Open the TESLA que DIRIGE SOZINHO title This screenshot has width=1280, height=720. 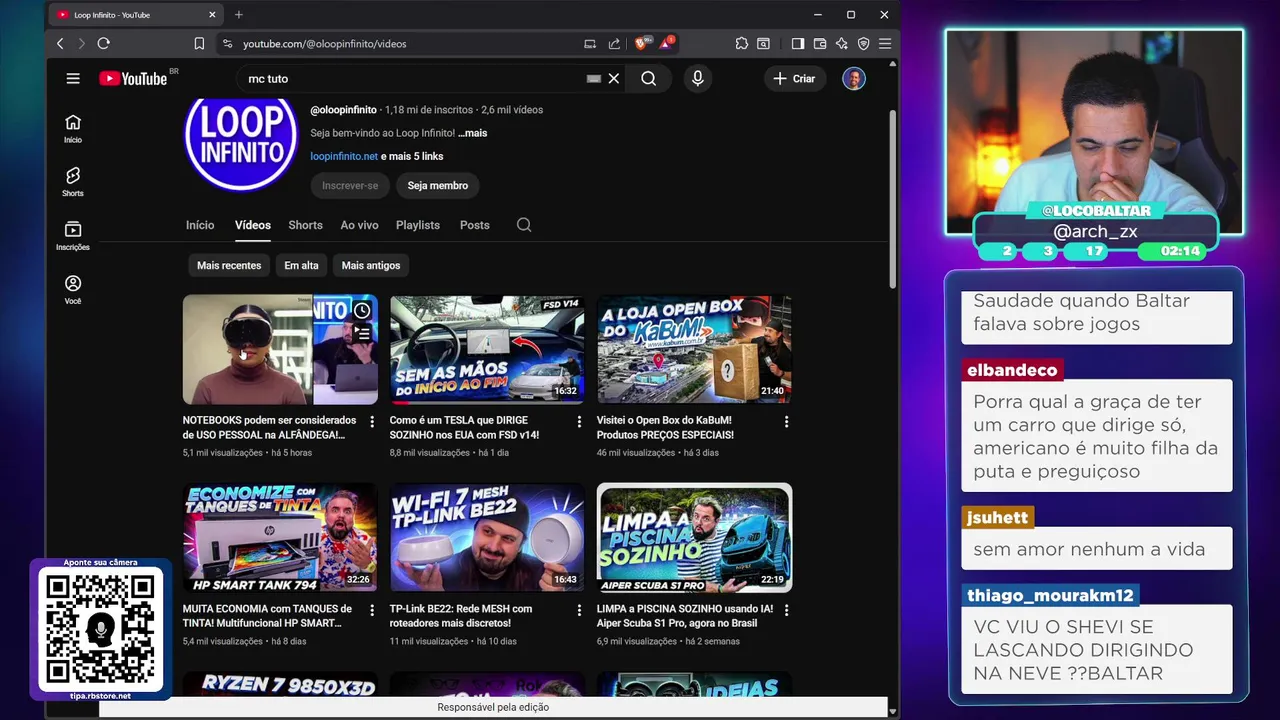[464, 427]
